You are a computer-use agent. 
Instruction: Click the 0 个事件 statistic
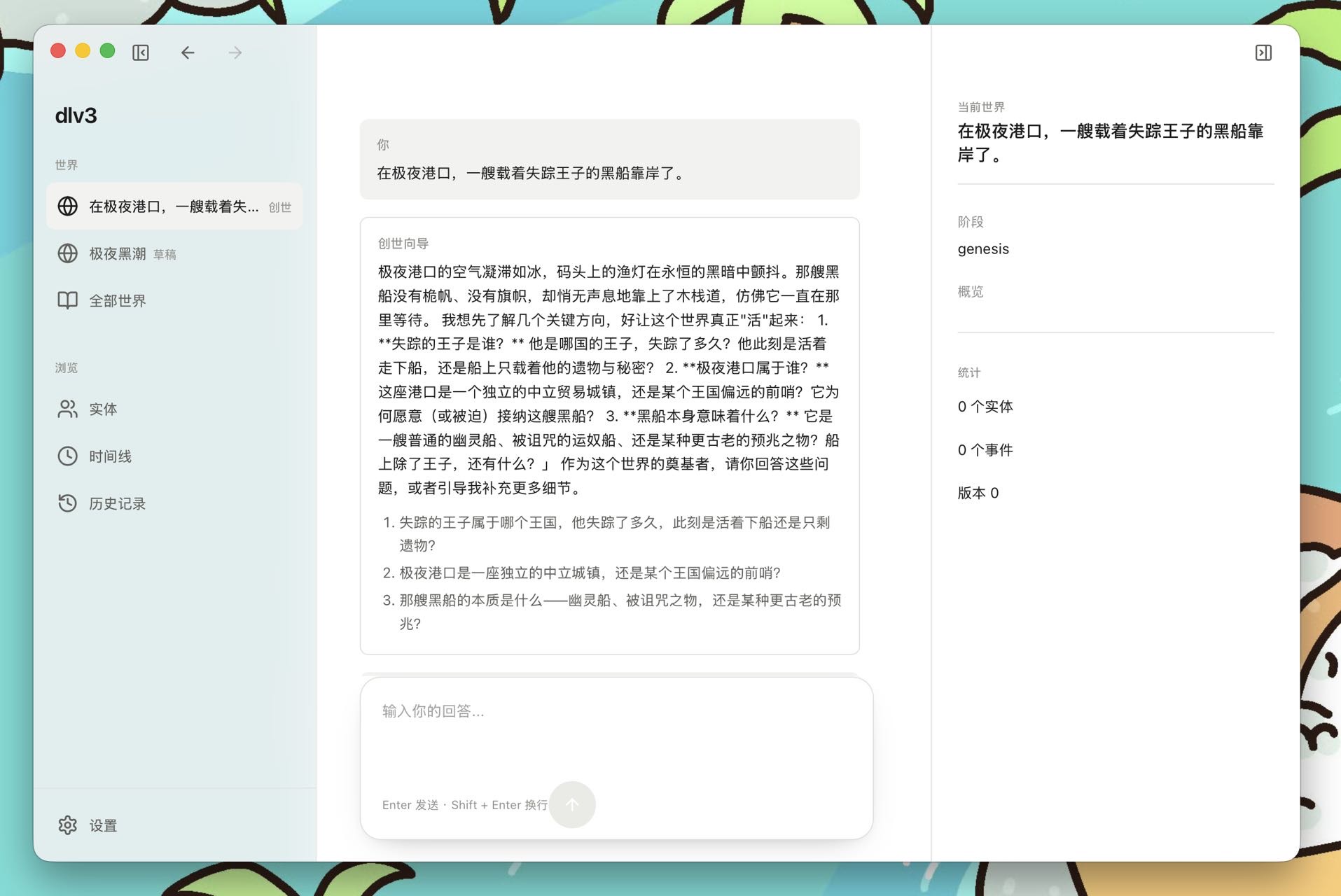pyautogui.click(x=985, y=450)
